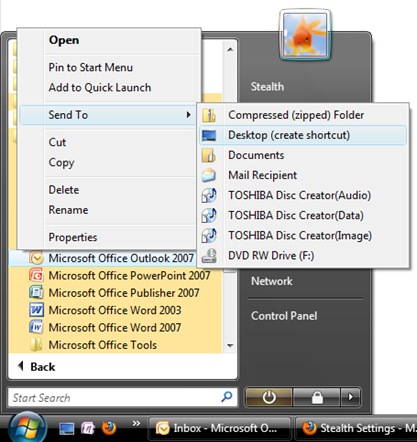Click the Start Search input field
Viewport: 417px width, 442px height.
(x=123, y=397)
